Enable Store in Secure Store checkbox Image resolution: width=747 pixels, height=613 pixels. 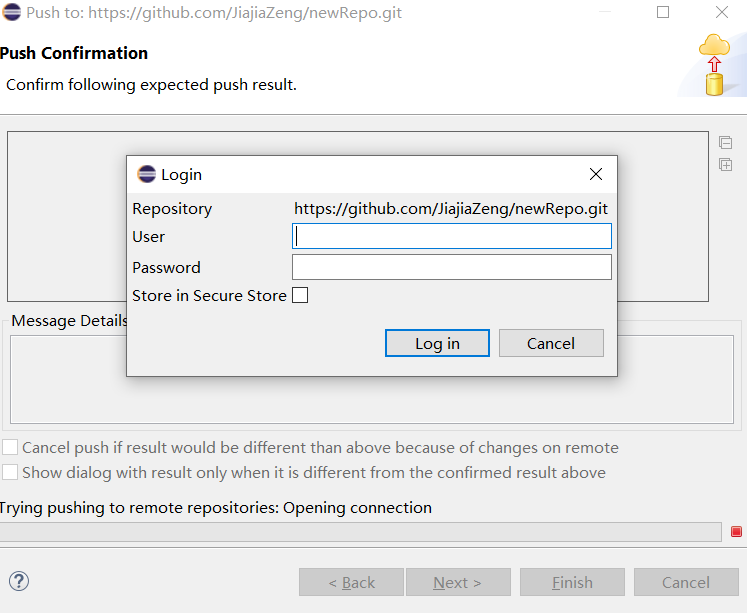300,295
